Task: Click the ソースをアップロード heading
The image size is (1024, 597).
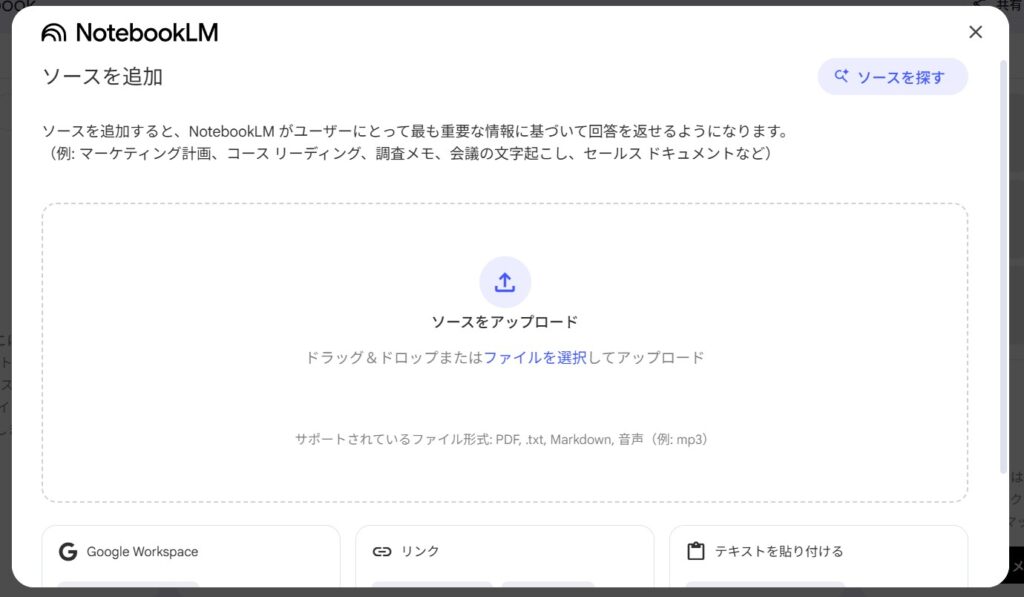Action: click(x=505, y=322)
